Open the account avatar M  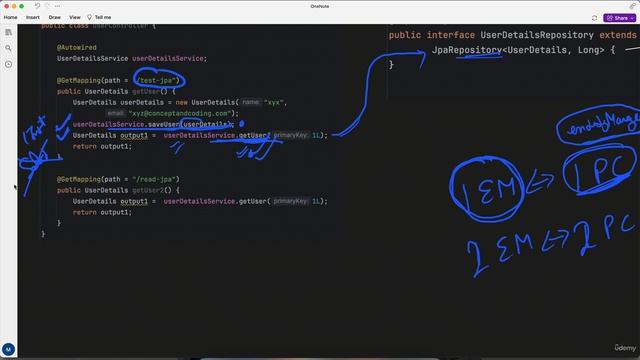coord(9,349)
